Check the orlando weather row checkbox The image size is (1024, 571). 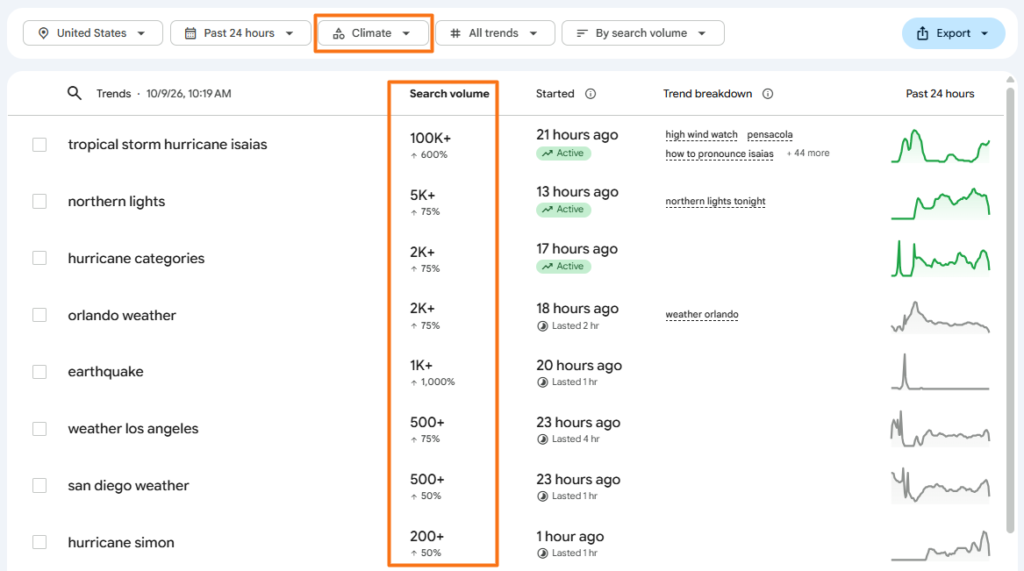(x=40, y=315)
